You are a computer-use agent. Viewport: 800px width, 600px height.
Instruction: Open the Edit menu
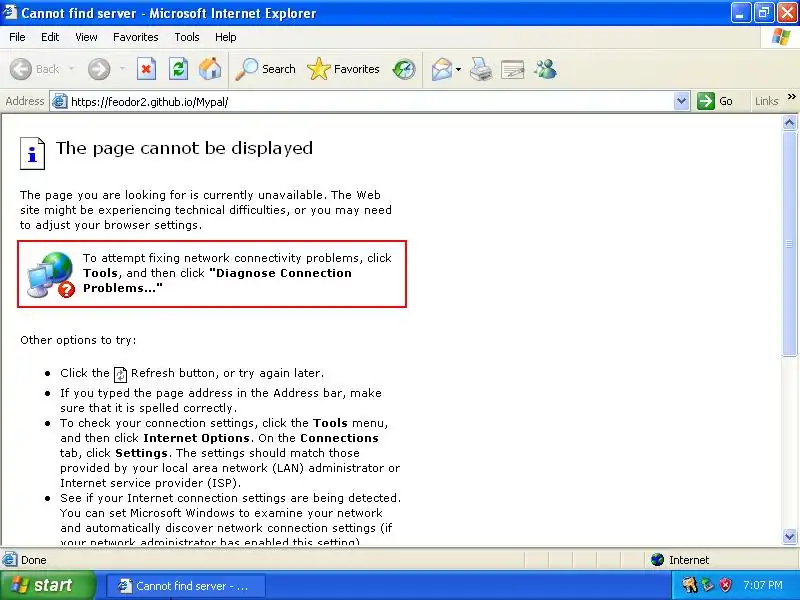pyautogui.click(x=50, y=37)
